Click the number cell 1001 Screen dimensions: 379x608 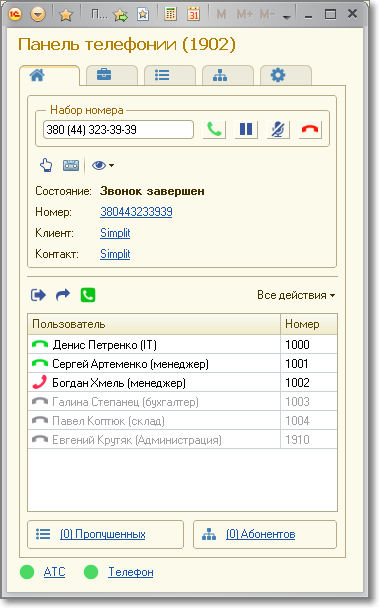click(309, 364)
